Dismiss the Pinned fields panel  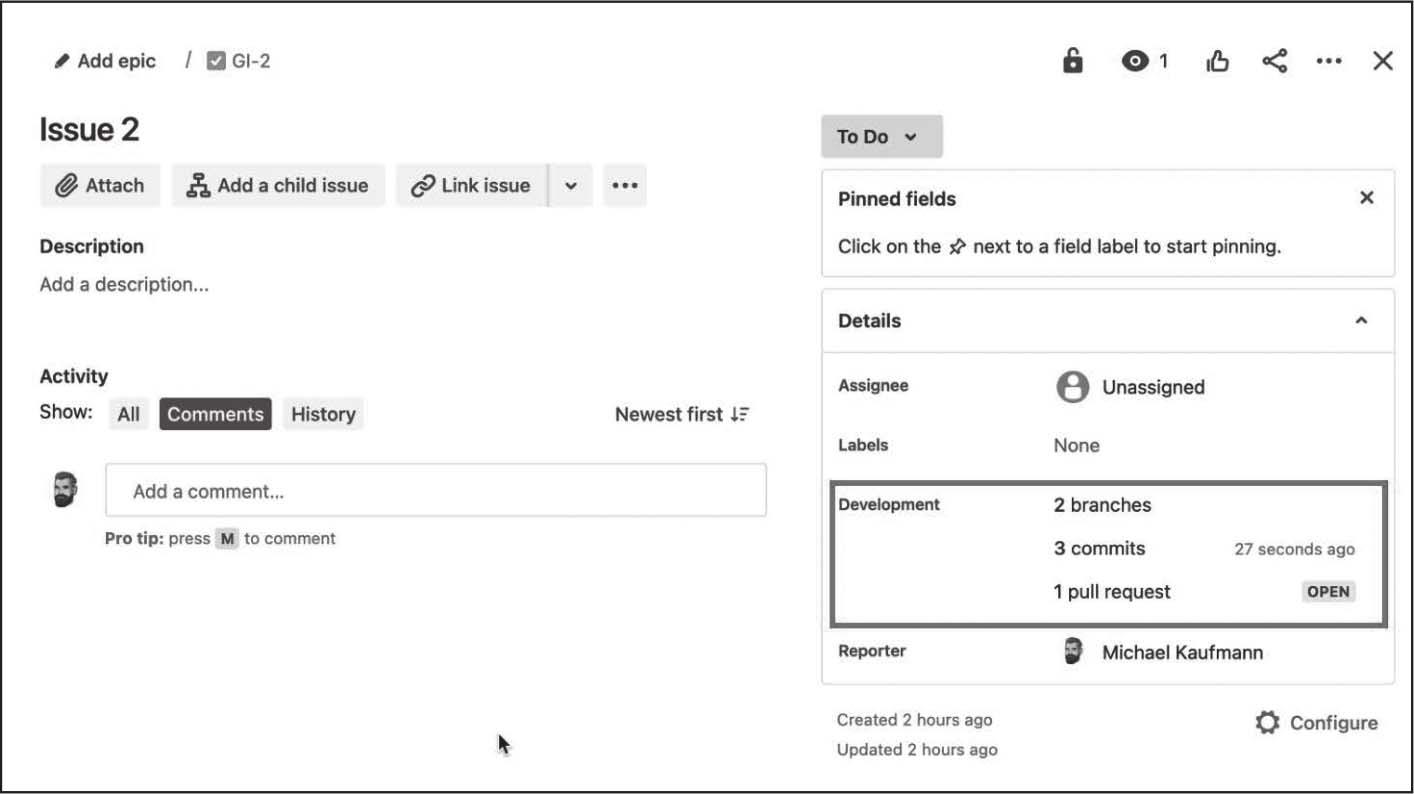[x=1367, y=198]
